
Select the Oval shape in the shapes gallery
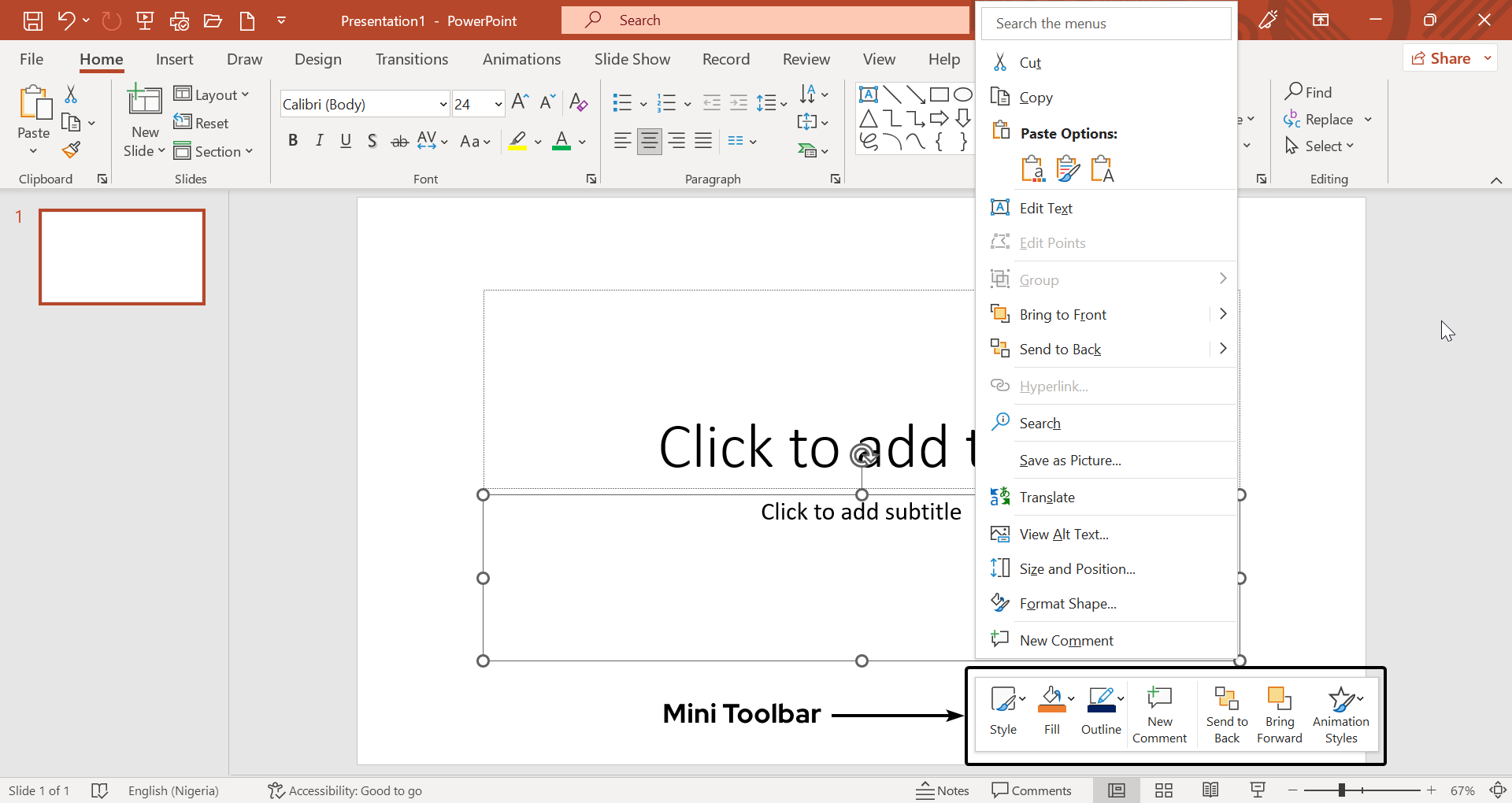(x=964, y=94)
